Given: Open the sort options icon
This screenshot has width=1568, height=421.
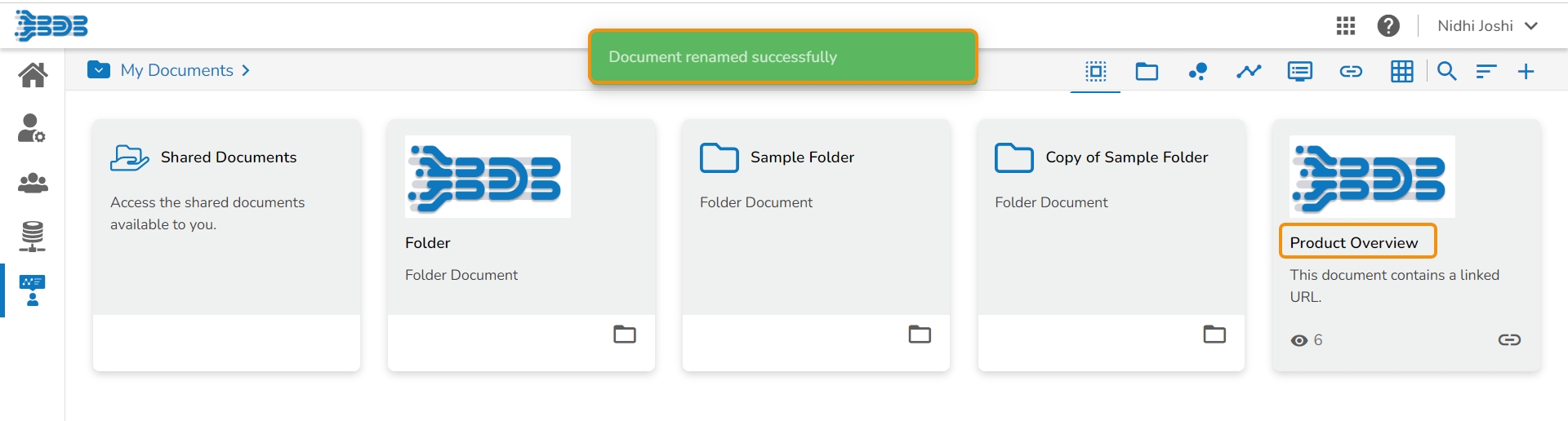Looking at the screenshot, I should coord(1486,71).
